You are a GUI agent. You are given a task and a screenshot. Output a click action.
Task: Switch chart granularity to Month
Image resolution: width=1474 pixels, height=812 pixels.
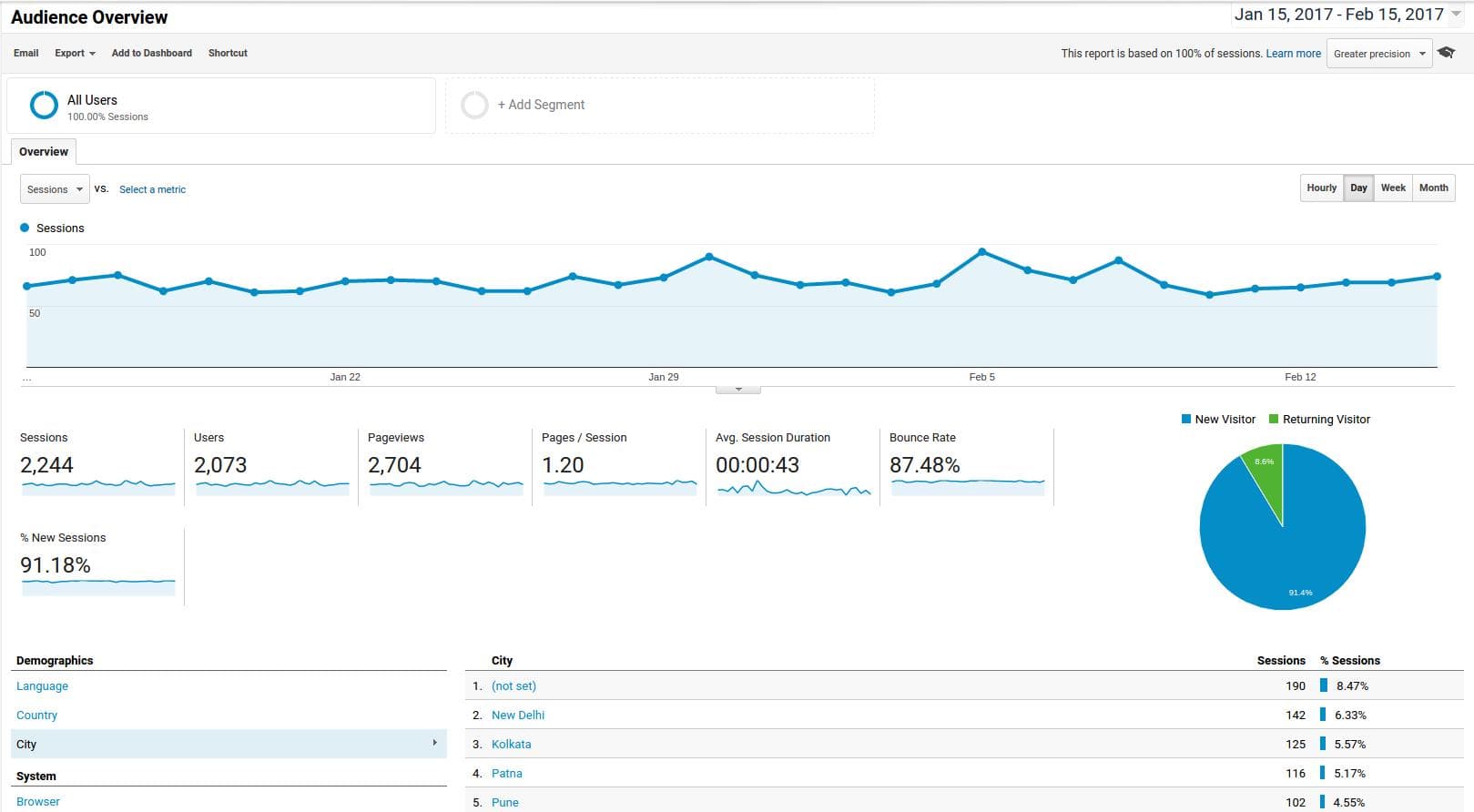click(1433, 188)
